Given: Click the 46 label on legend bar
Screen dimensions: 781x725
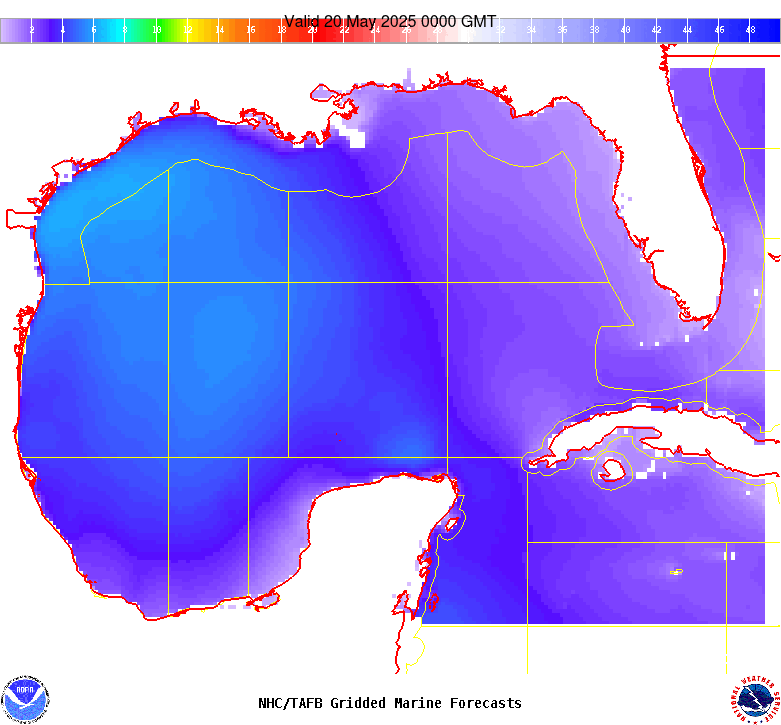Looking at the screenshot, I should (719, 30).
